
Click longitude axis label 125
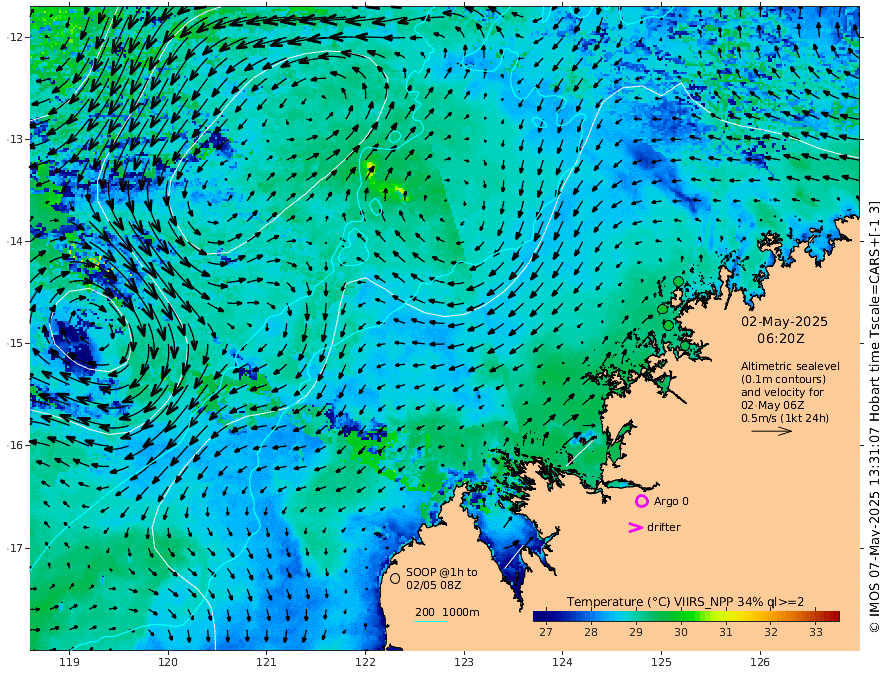pos(662,662)
